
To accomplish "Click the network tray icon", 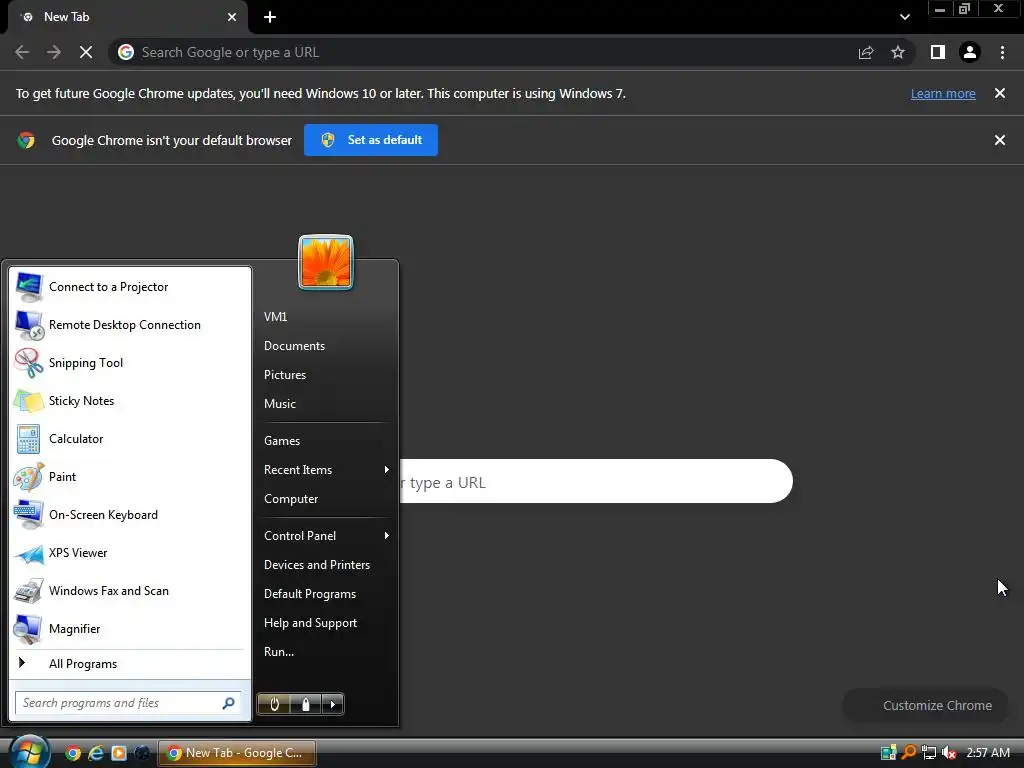I will pyautogui.click(x=929, y=753).
